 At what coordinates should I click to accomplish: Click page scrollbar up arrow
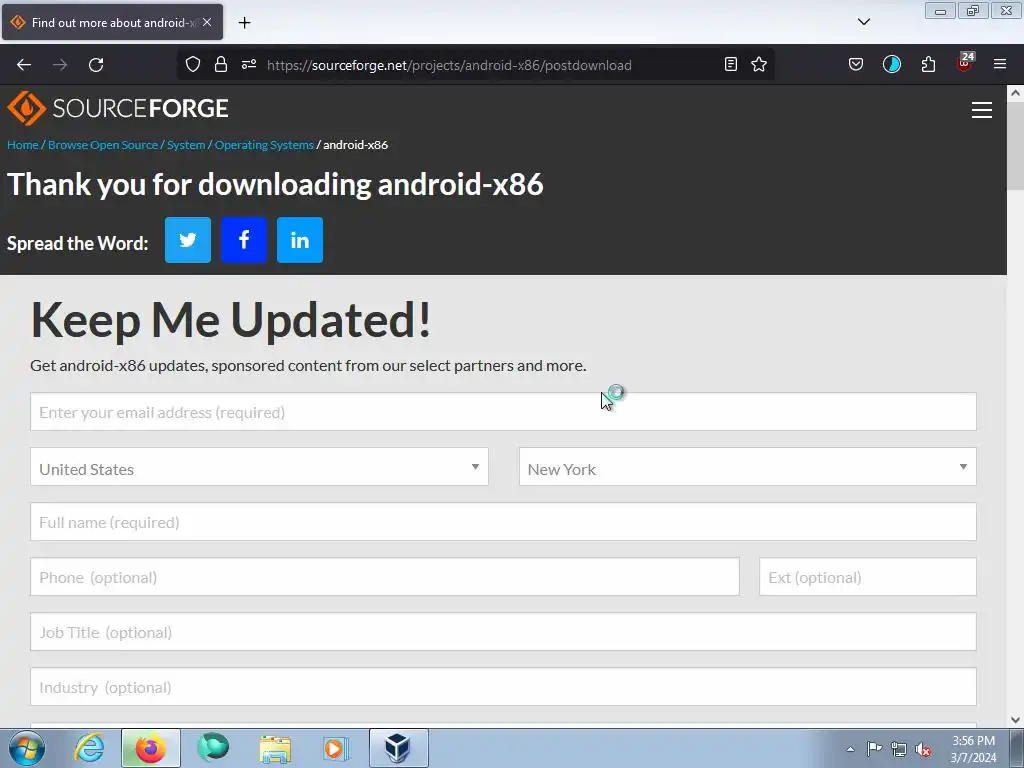coord(1016,93)
